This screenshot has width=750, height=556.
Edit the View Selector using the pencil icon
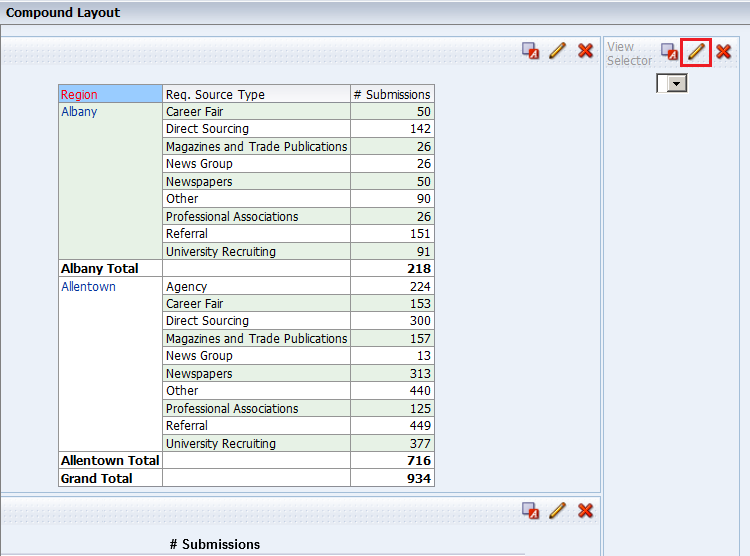click(x=696, y=51)
